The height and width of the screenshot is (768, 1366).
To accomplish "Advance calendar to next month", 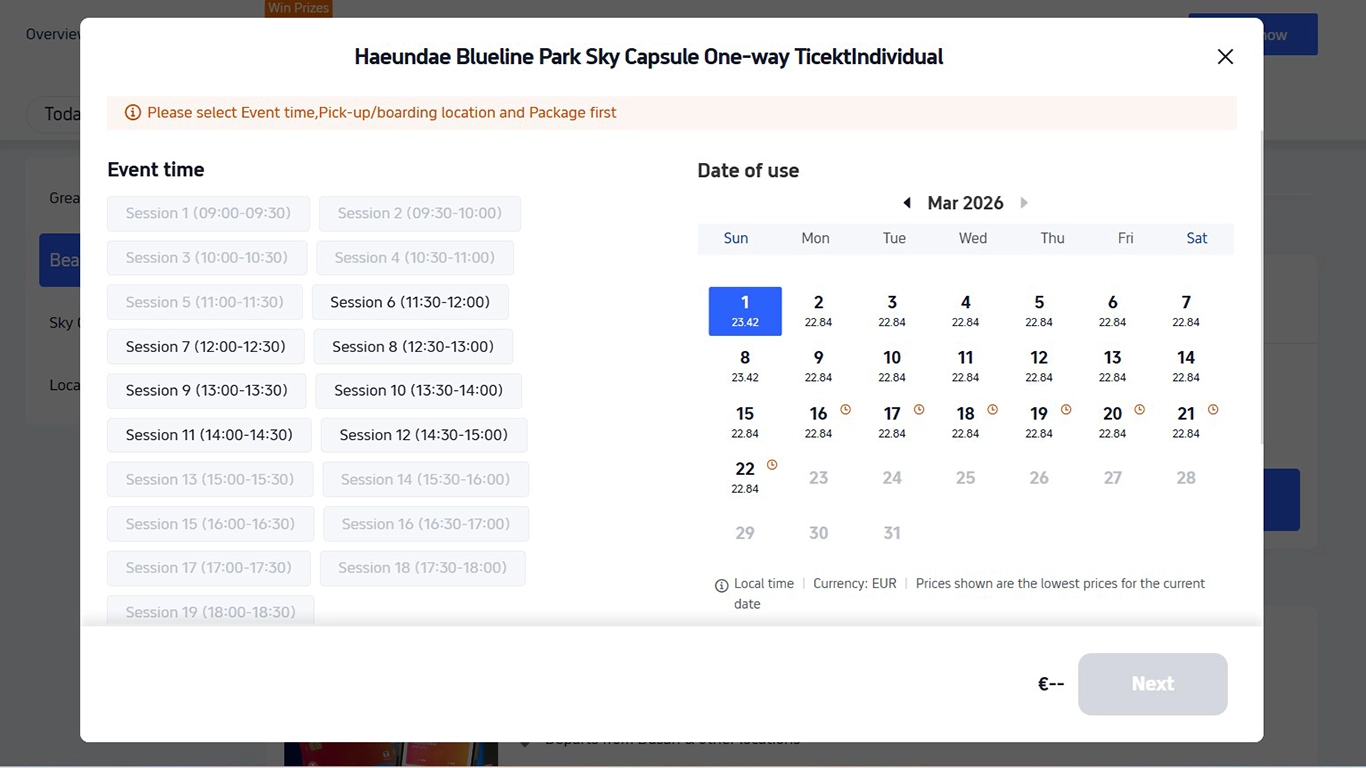I will click(x=1024, y=203).
